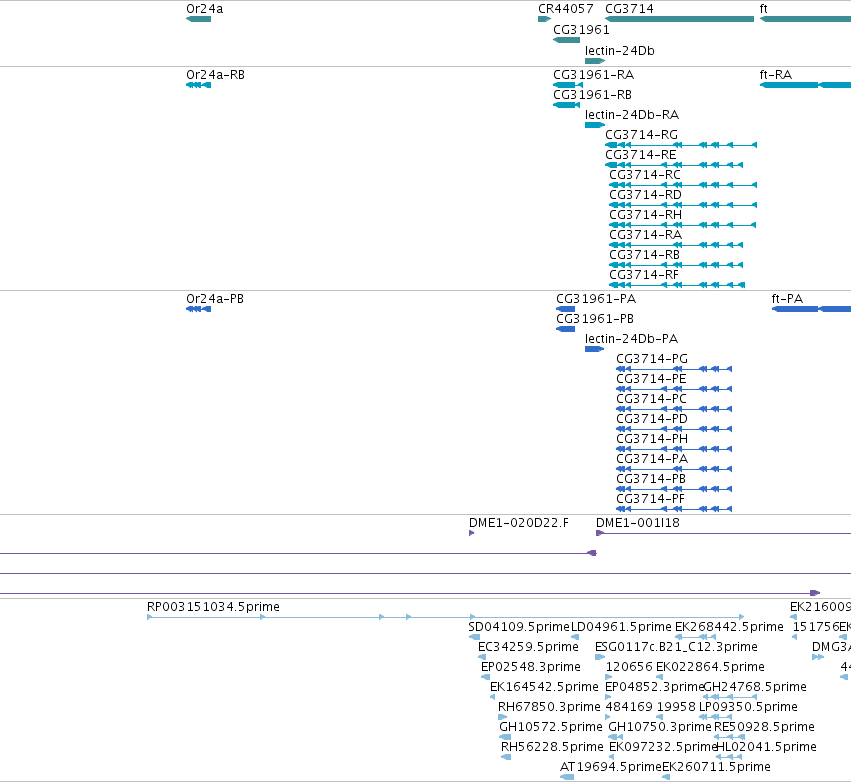Select the Or24a gene feature

[x=199, y=19]
